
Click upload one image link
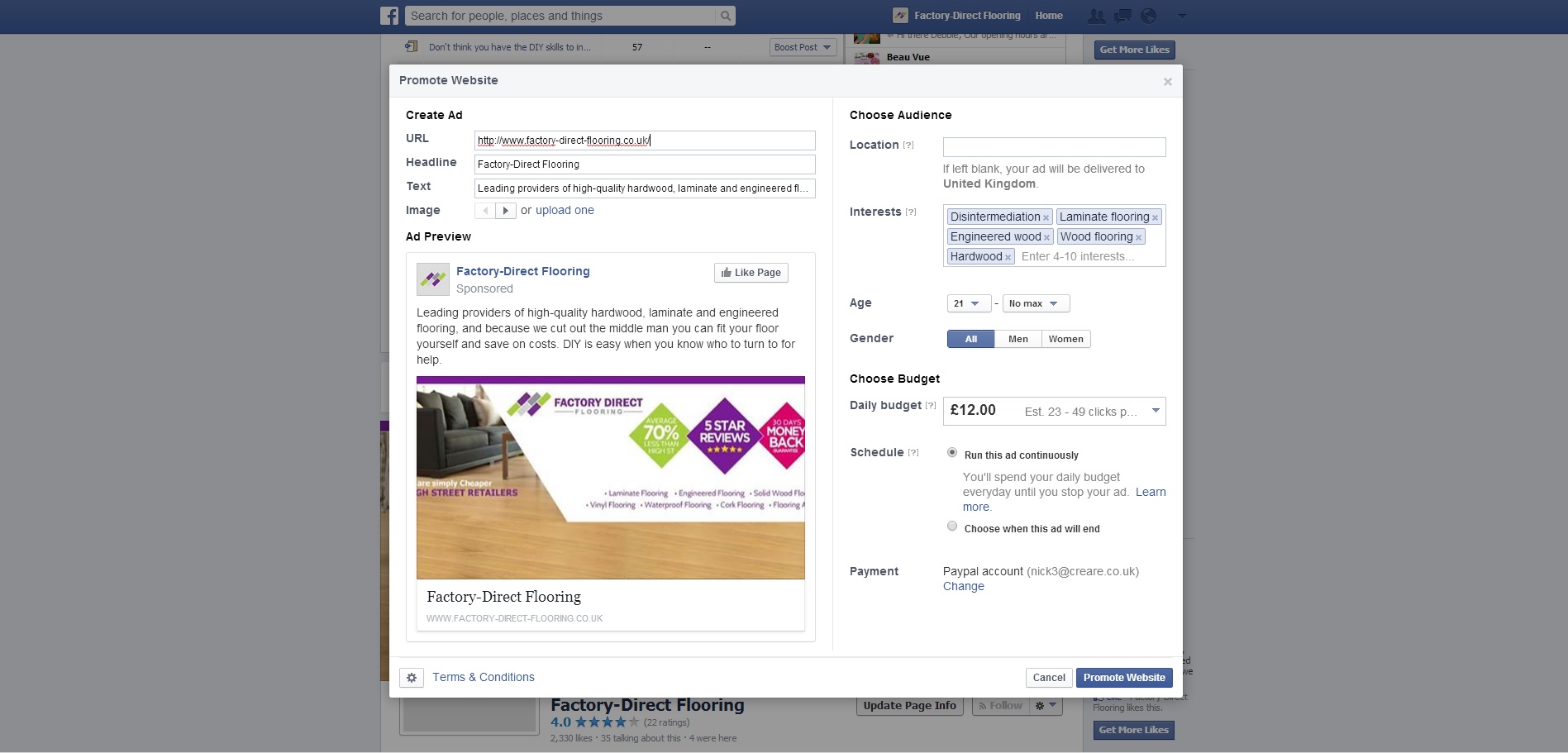click(565, 210)
